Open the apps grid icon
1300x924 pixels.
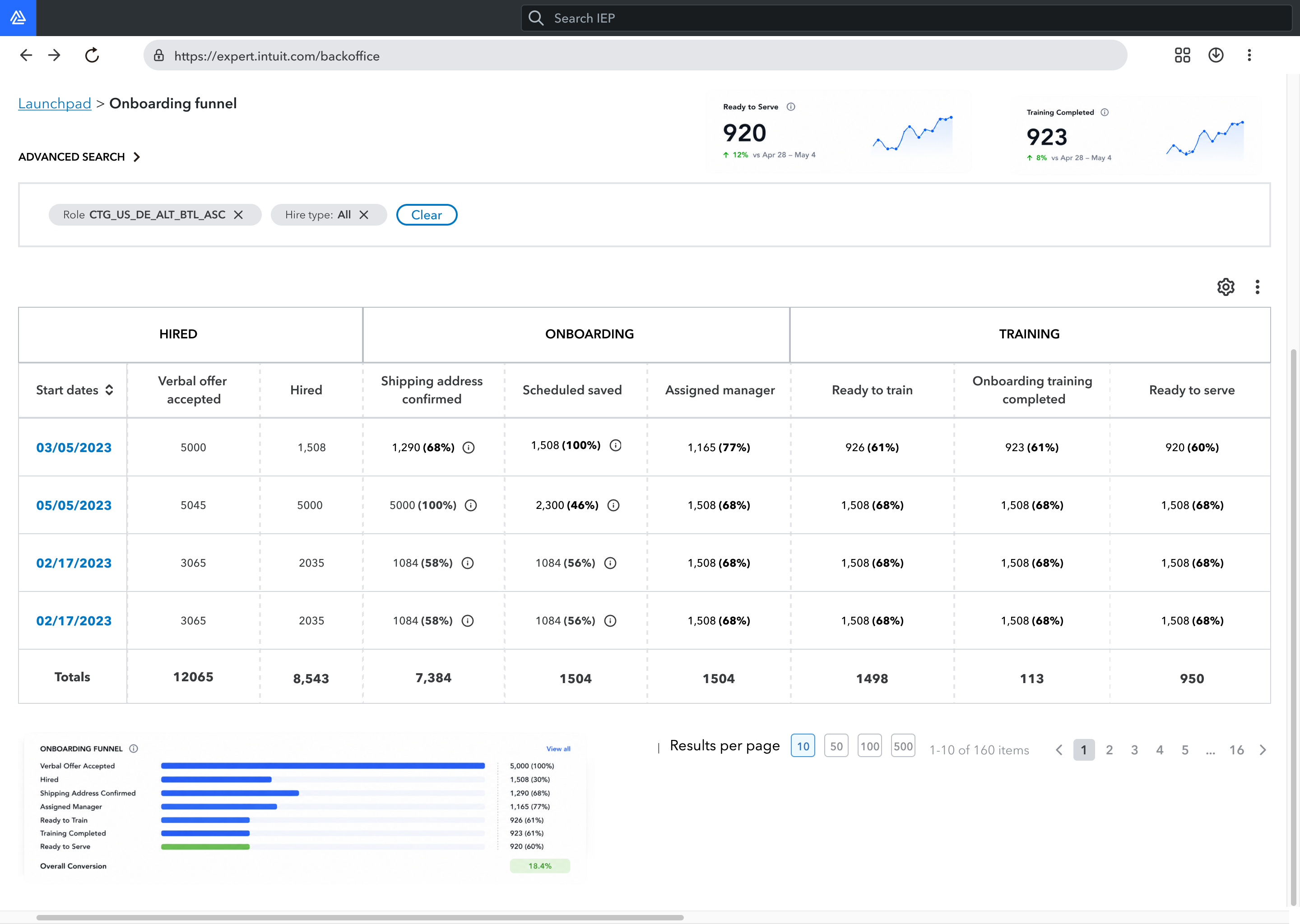point(1182,55)
